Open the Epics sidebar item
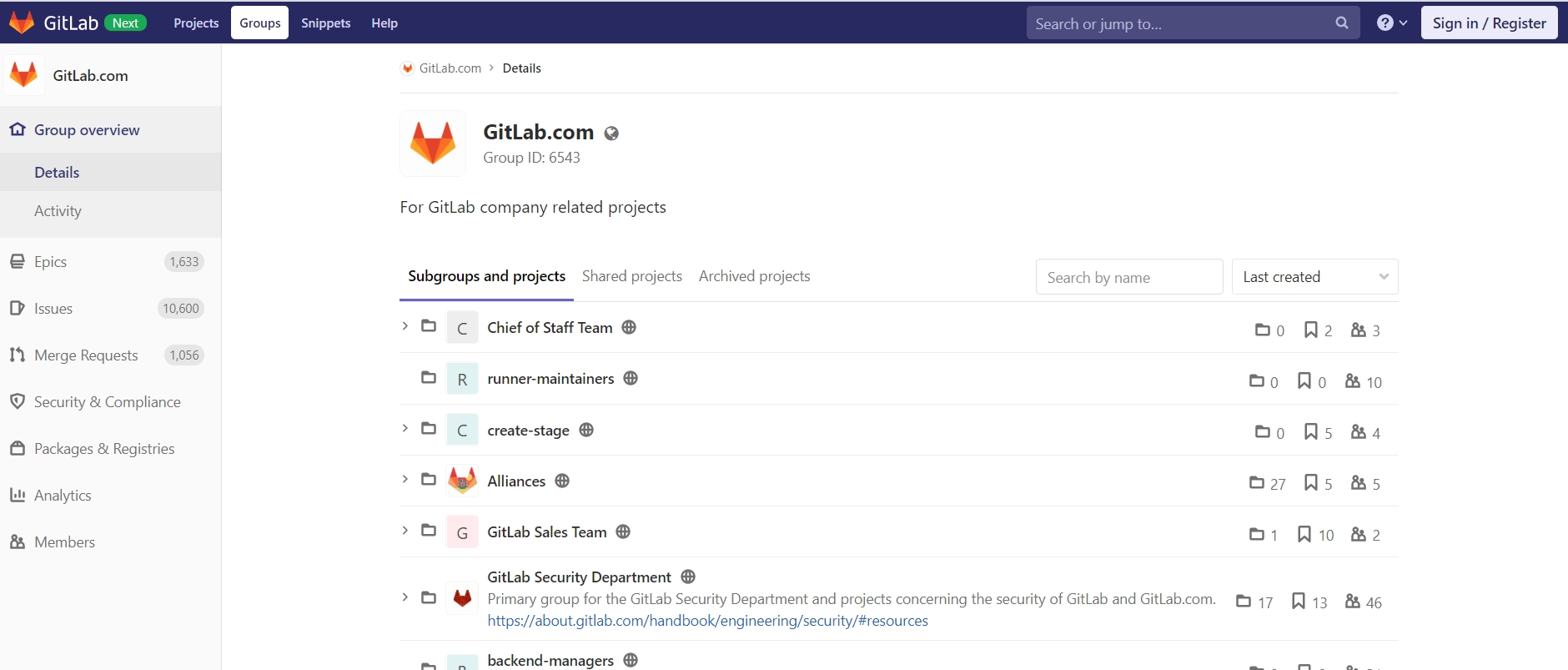This screenshot has height=670, width=1568. tap(50, 262)
